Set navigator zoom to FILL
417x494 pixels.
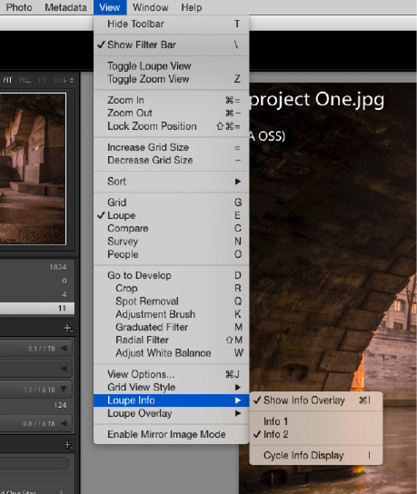pos(25,80)
